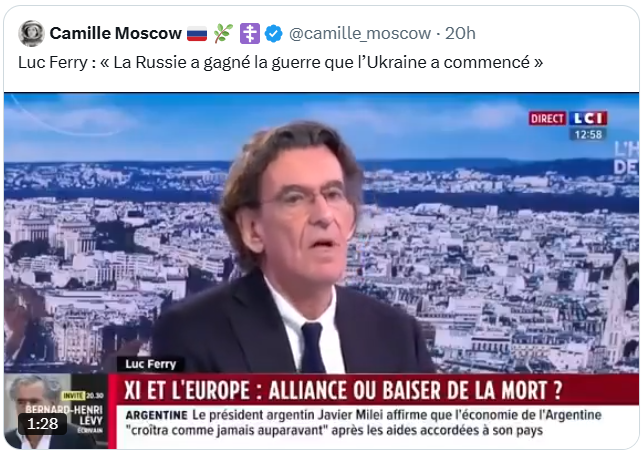
Task: Click the Camille Moscow display name
Action: (x=115, y=33)
